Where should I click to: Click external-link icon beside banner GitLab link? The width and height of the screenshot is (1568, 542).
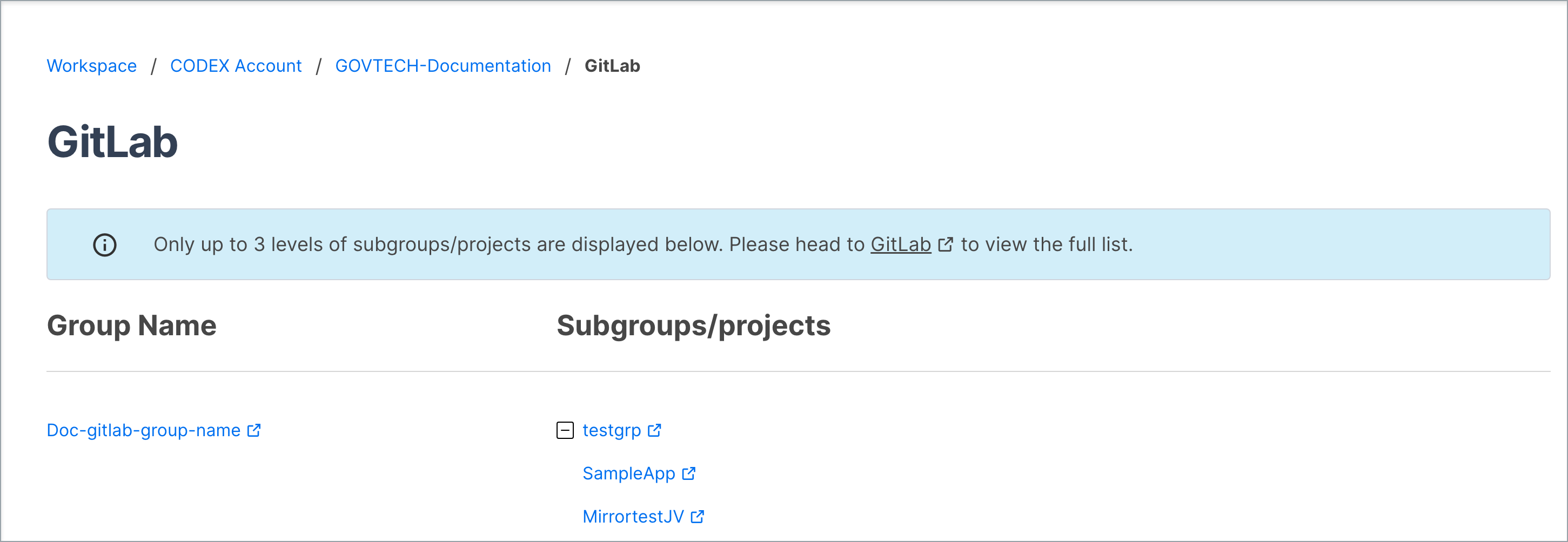(946, 245)
